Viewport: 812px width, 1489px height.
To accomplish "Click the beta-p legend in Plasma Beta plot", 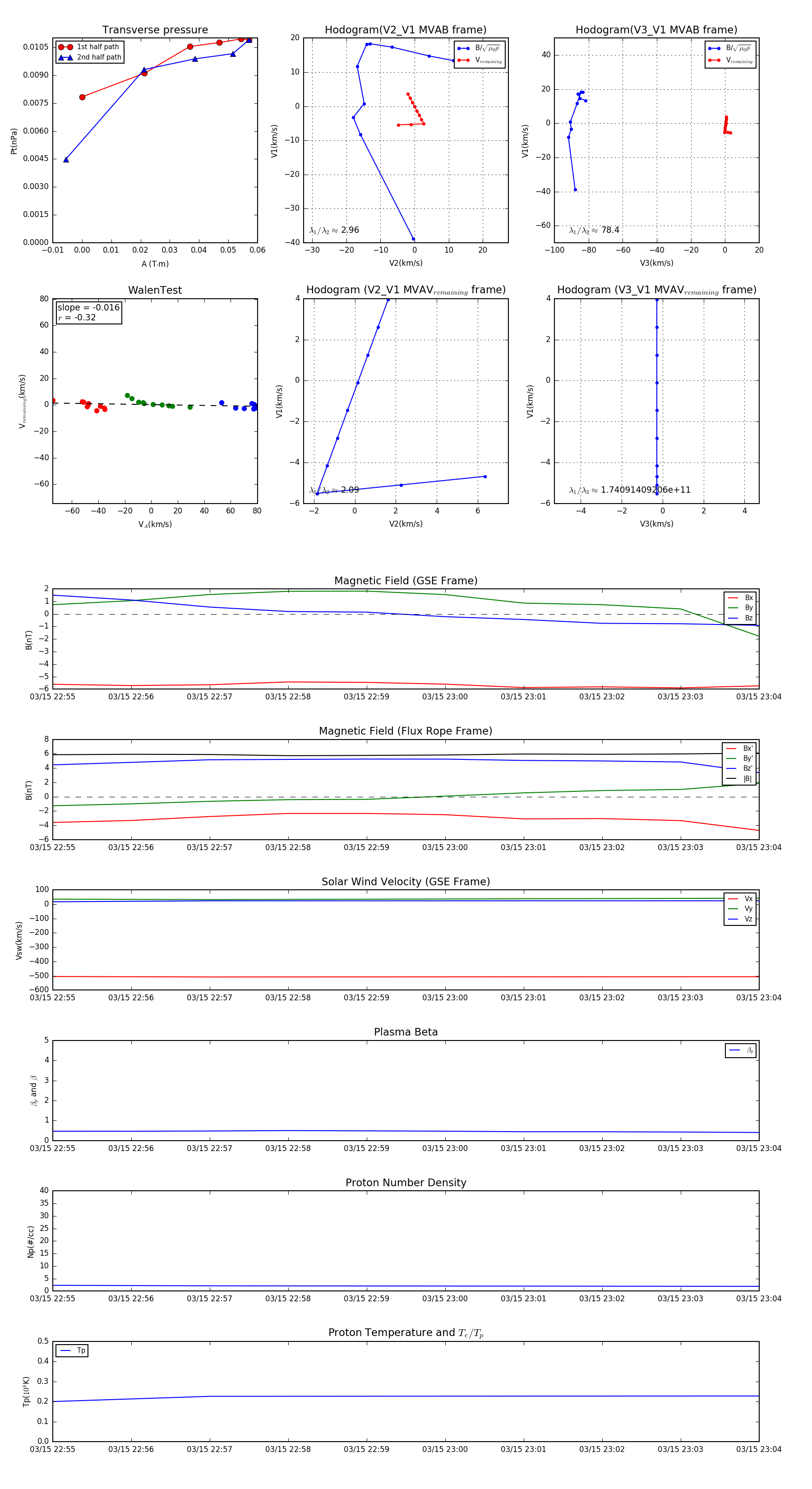I will point(741,1050).
